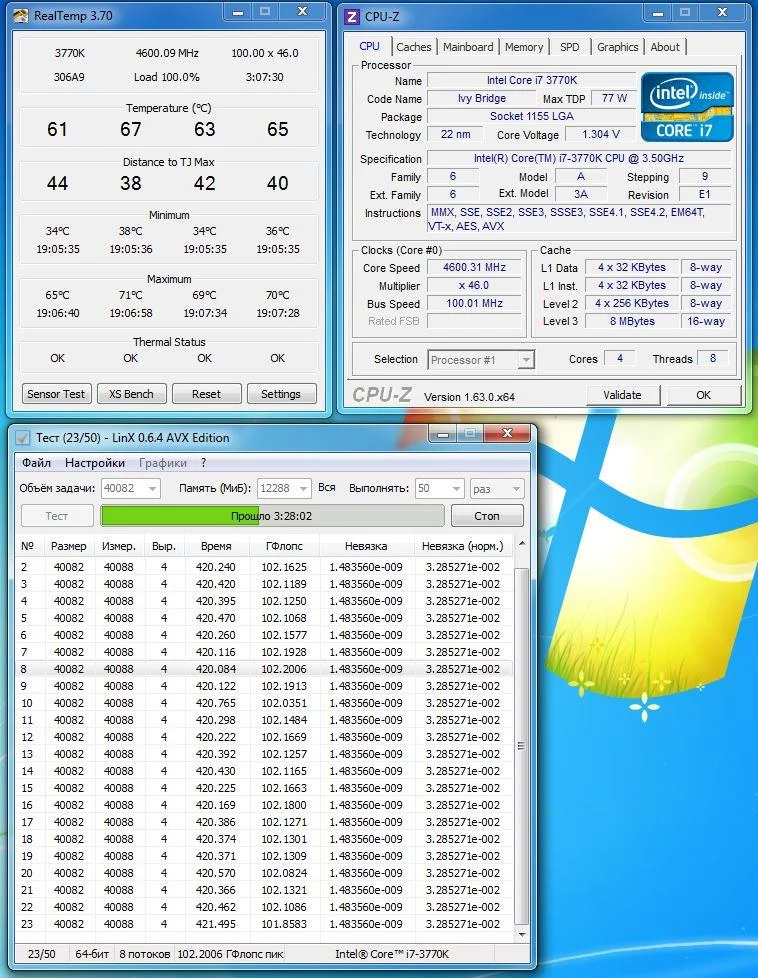Switch to the Mainboard tab
The width and height of the screenshot is (758, 978).
click(x=468, y=47)
